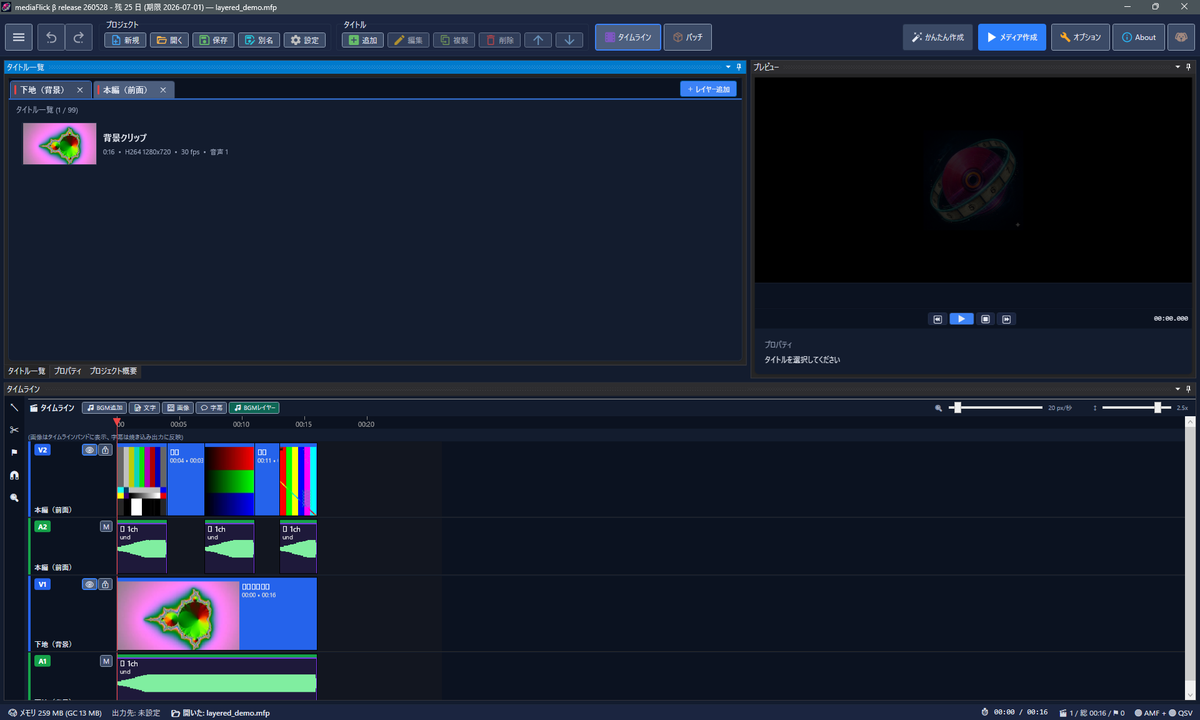Toggle visibility of the V2 track
Viewport: 1200px width, 720px height.
[89, 450]
